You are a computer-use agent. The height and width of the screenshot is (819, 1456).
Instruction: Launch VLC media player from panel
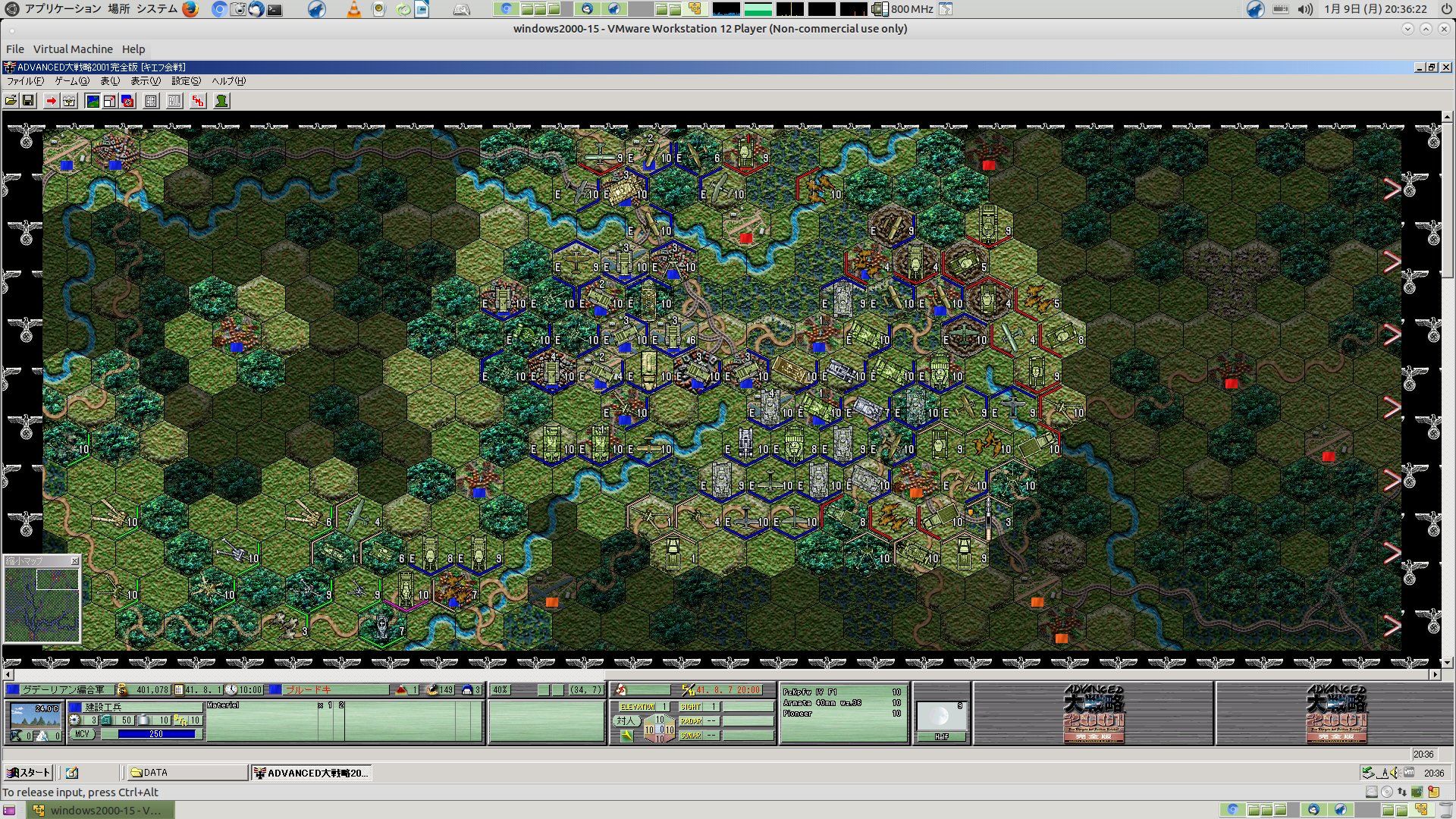point(353,9)
